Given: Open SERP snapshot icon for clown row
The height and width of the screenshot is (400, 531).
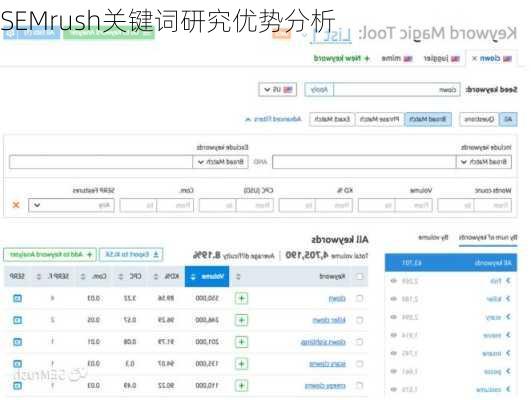Looking at the screenshot, I should point(17,298).
